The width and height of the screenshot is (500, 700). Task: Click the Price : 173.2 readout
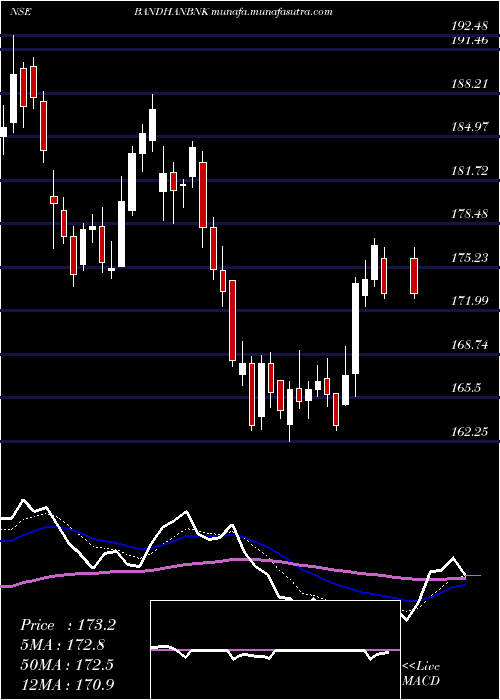coord(68,625)
